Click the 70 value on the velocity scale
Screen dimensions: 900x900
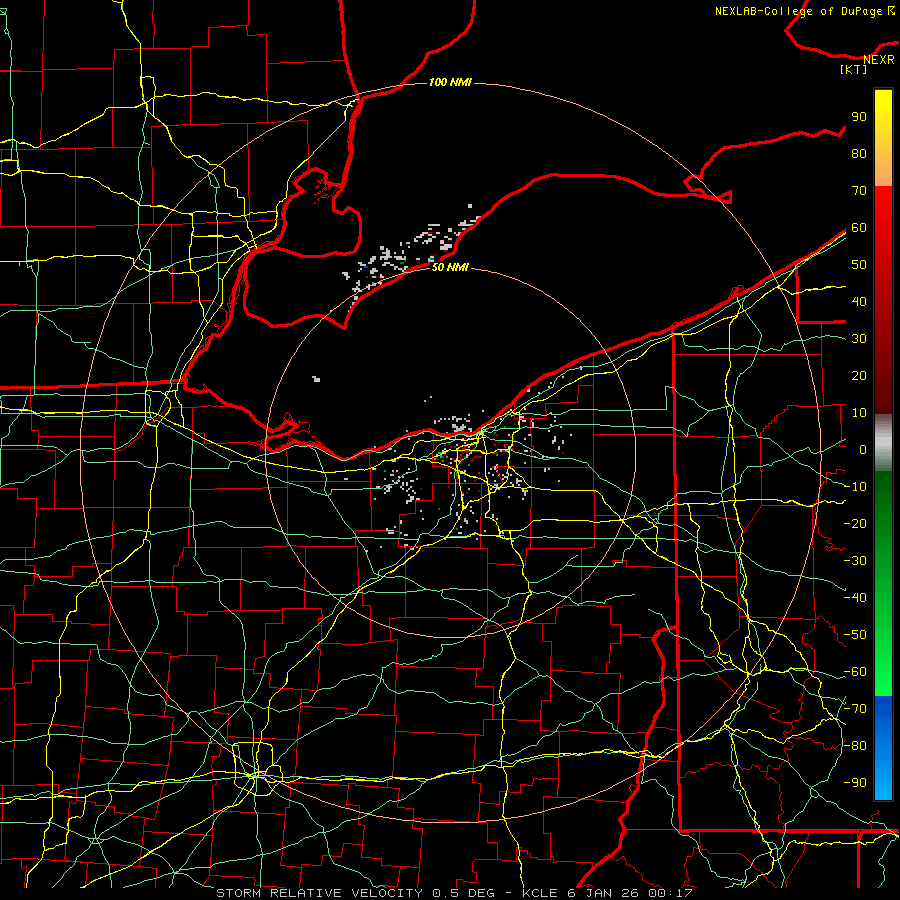tap(859, 191)
